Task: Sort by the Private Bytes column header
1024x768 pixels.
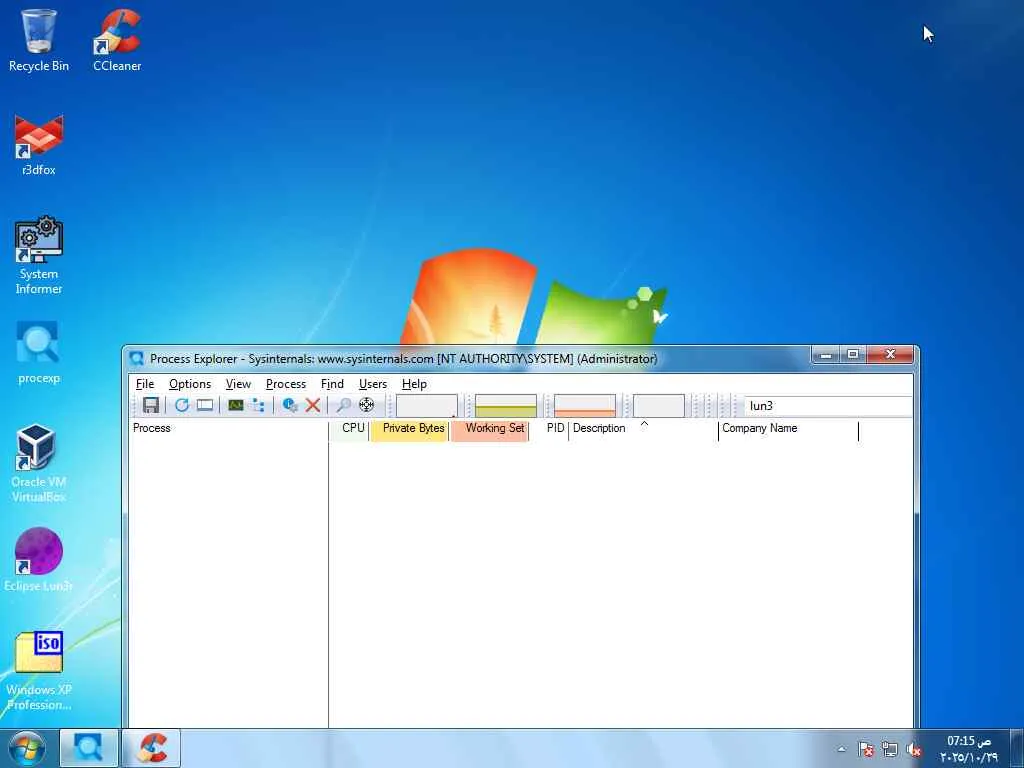Action: tap(409, 428)
